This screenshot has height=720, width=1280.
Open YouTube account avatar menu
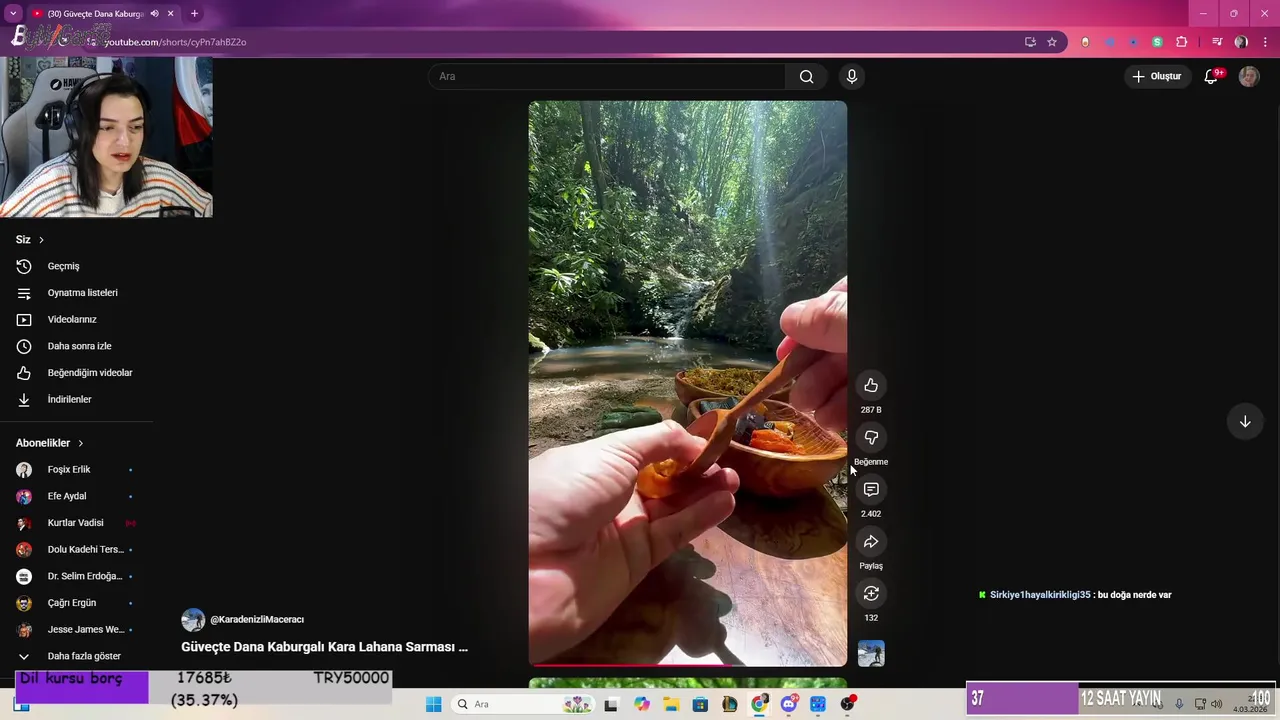tap(1249, 76)
